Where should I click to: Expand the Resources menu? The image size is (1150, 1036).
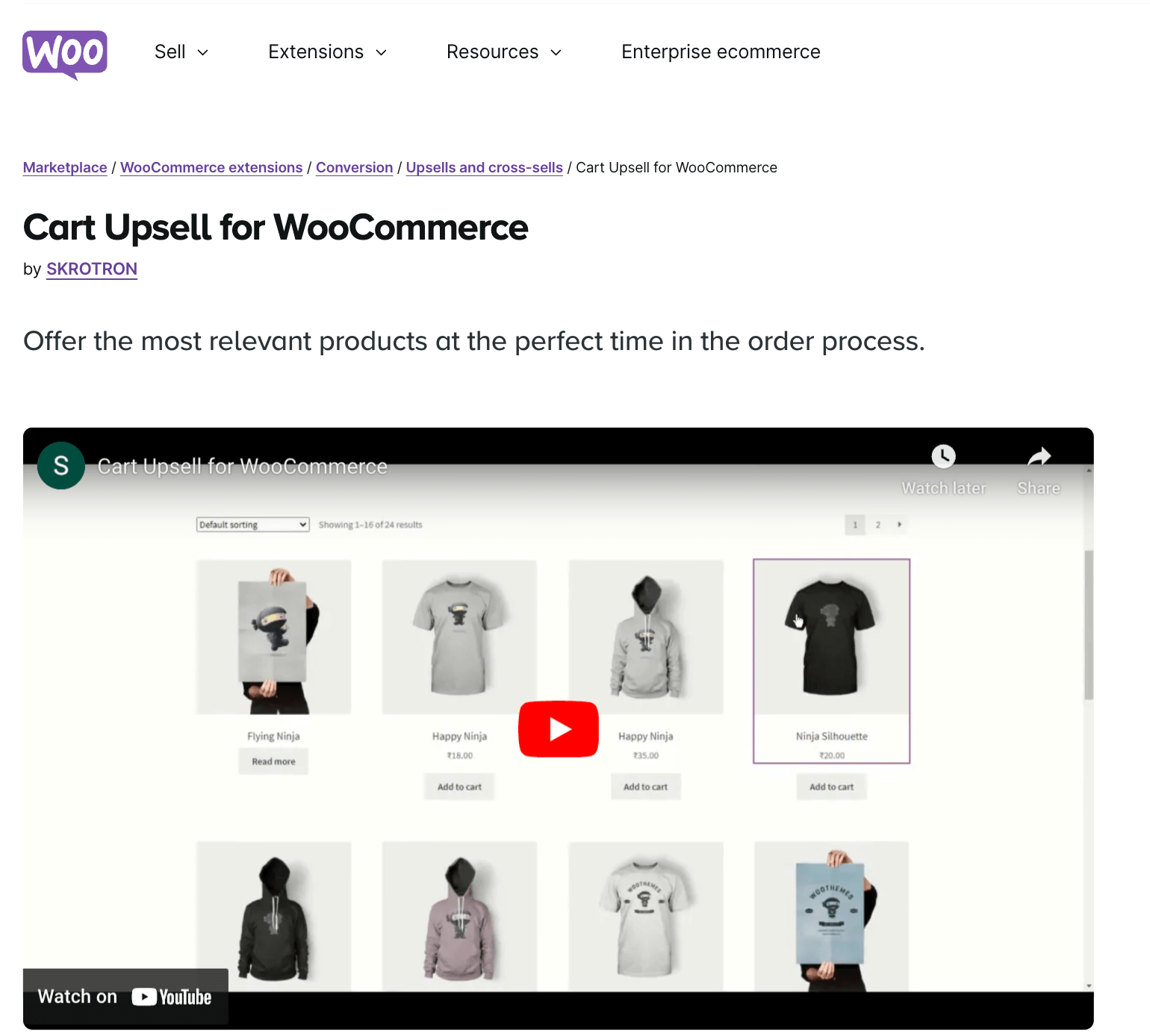[504, 52]
